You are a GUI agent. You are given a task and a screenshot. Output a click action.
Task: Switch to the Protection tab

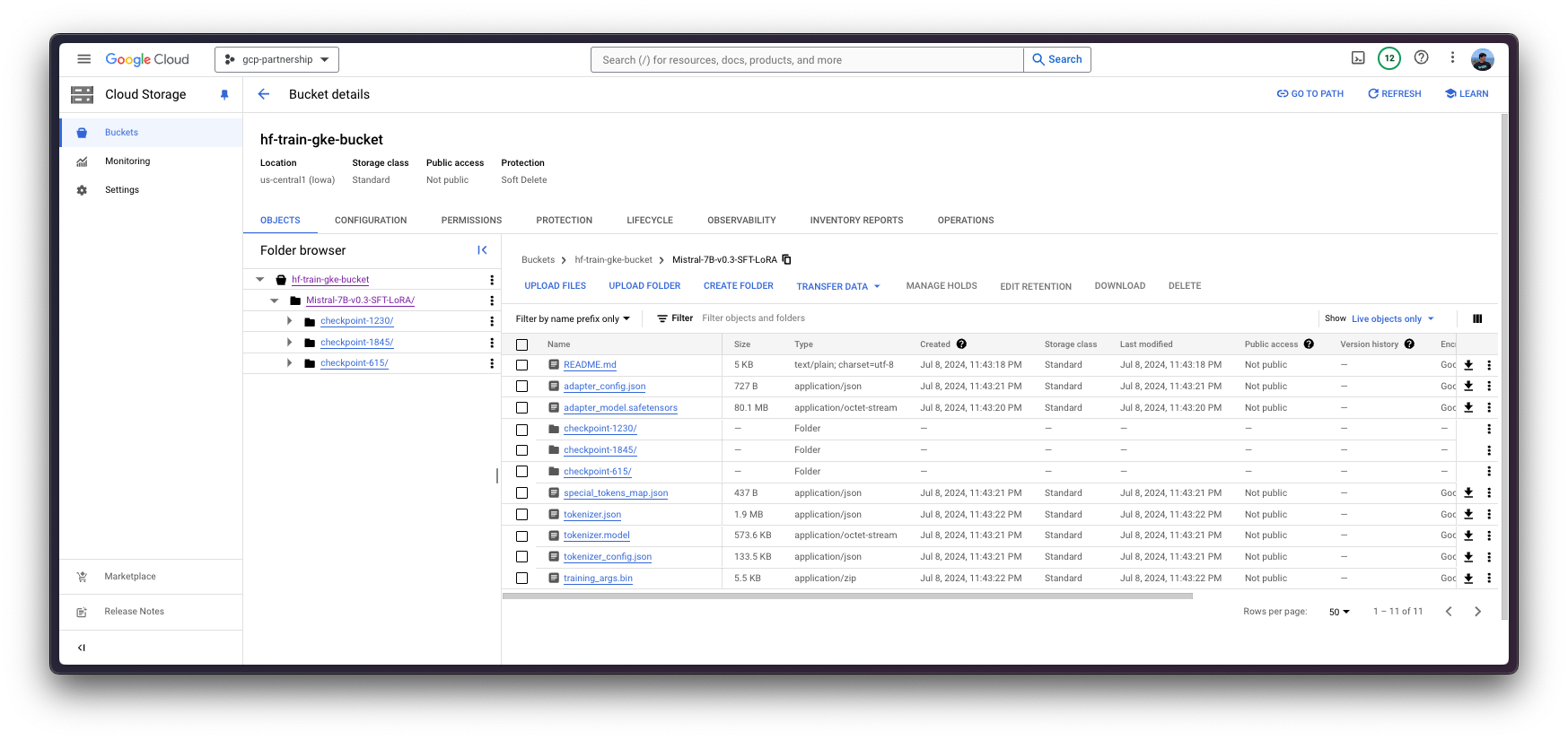coord(564,220)
